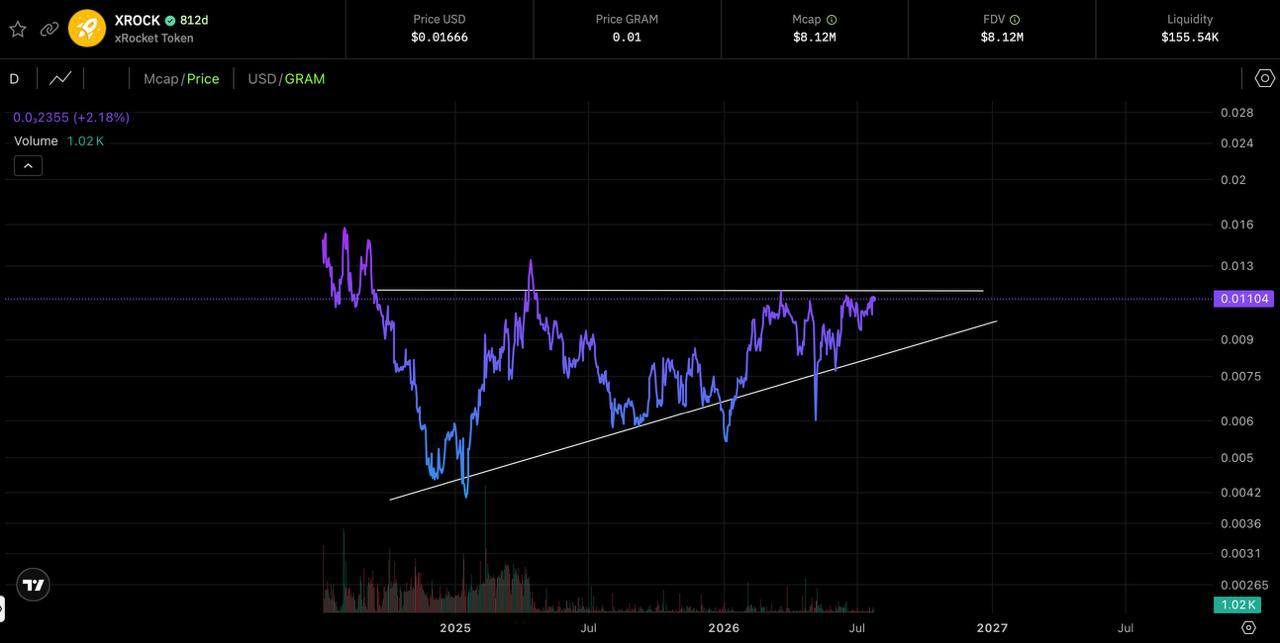Click the Price GRAM value 0.01
The width and height of the screenshot is (1280, 643).
click(627, 38)
